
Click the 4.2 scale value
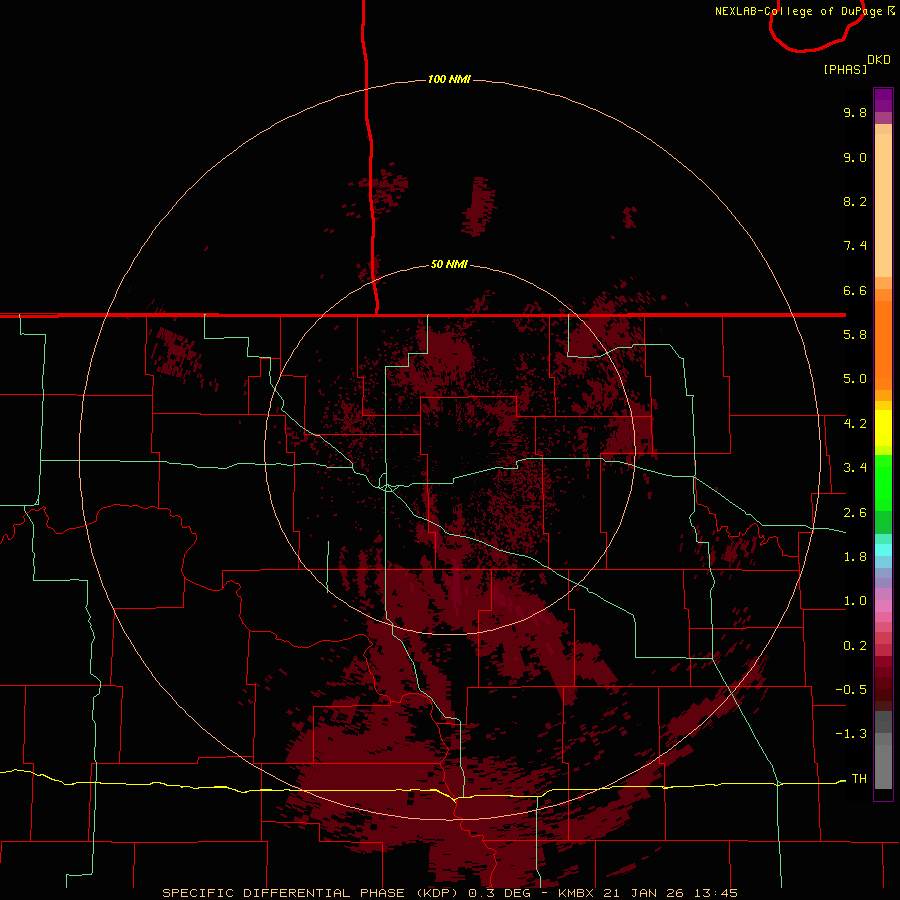[855, 424]
